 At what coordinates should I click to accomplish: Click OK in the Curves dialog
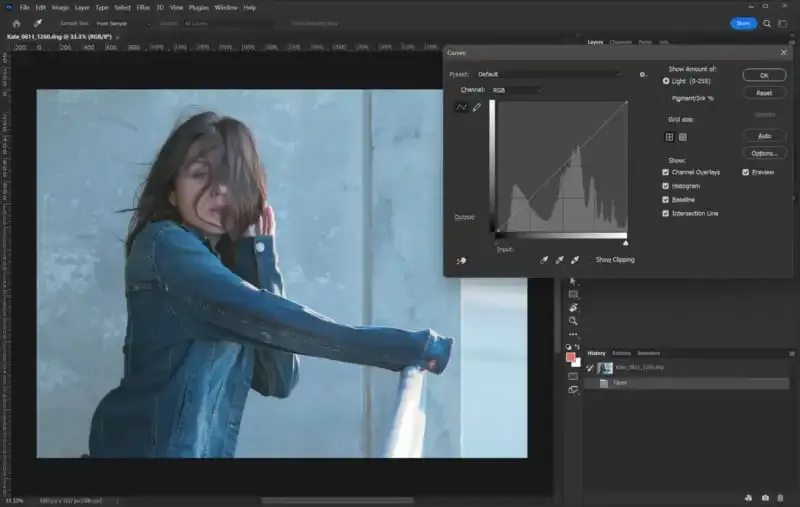click(764, 75)
